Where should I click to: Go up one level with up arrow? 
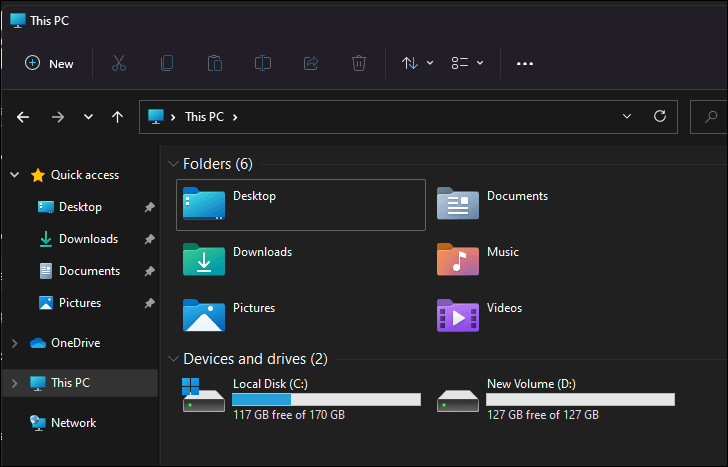tap(117, 117)
